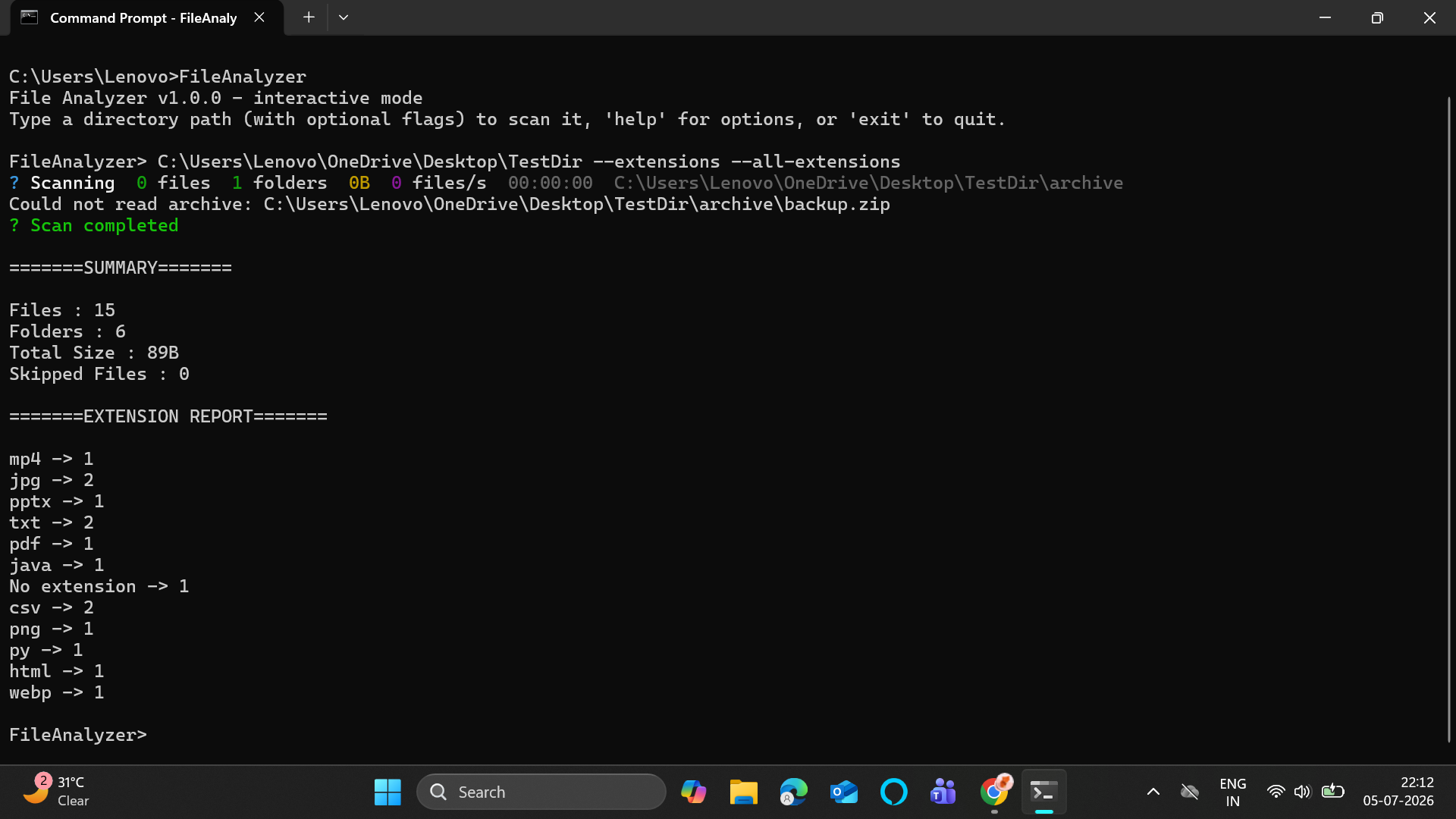The image size is (1456, 819).
Task: Expand the terminal profile dropdown chevron
Action: [344, 17]
